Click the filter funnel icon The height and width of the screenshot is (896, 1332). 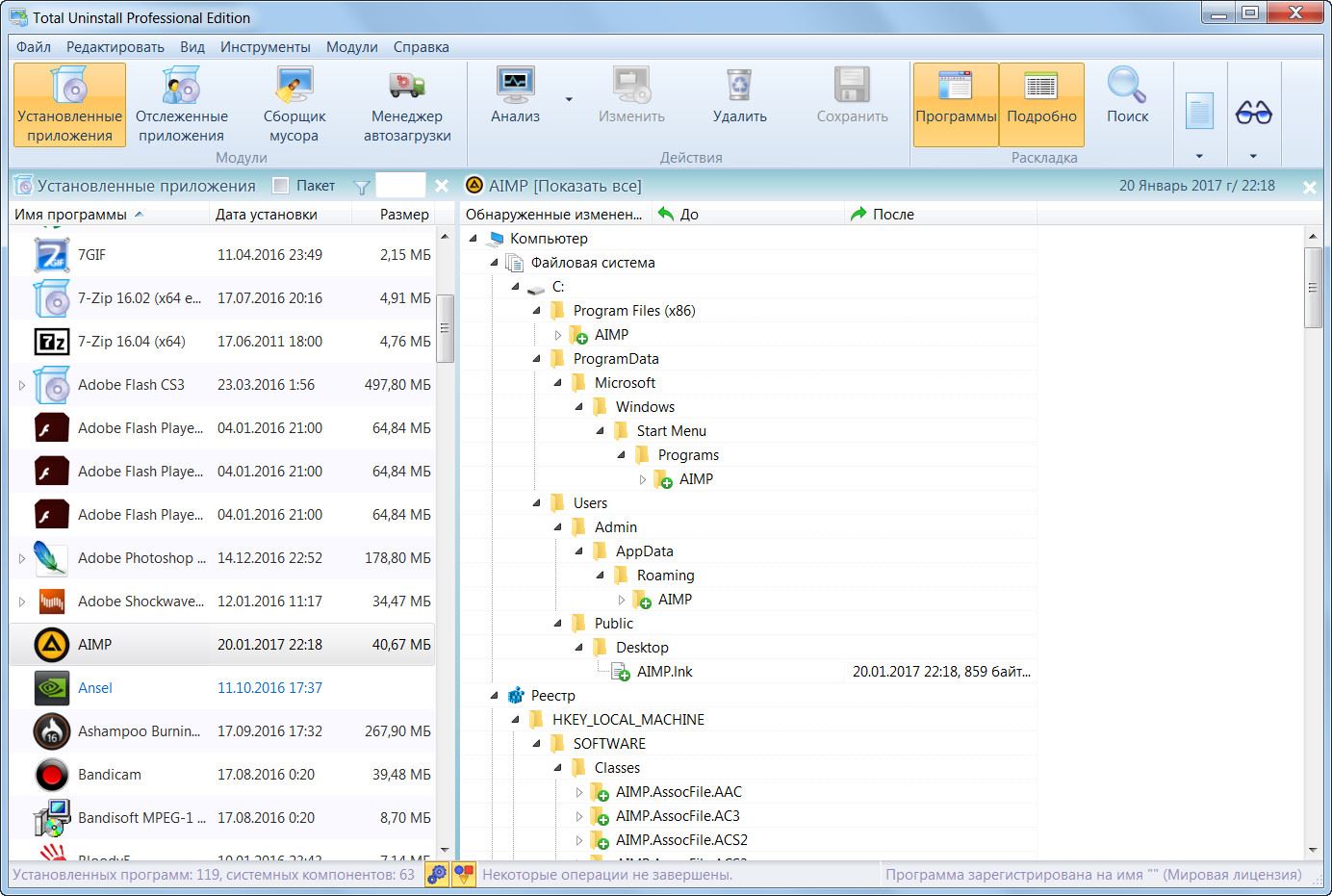pyautogui.click(x=361, y=187)
